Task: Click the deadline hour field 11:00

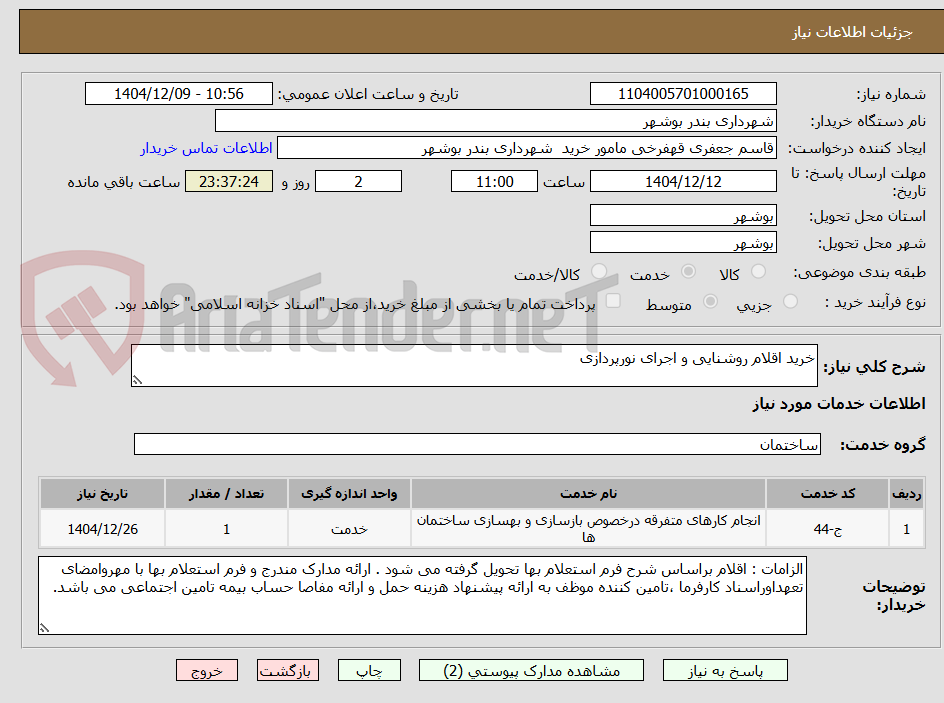Action: click(494, 181)
